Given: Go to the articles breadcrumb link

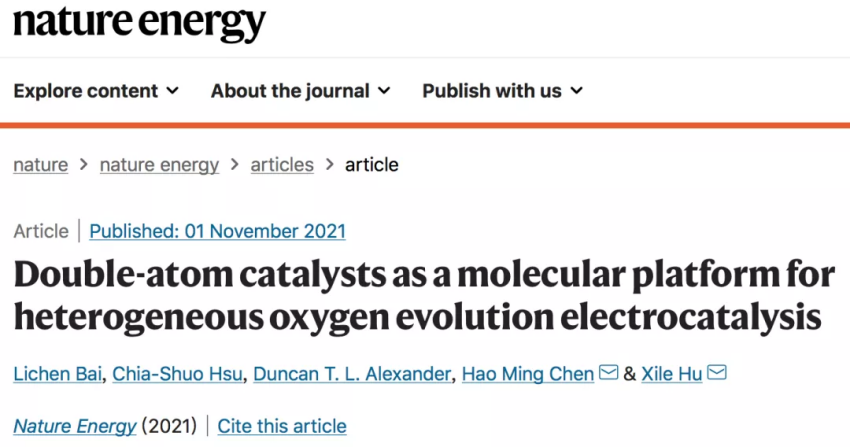Looking at the screenshot, I should [282, 165].
